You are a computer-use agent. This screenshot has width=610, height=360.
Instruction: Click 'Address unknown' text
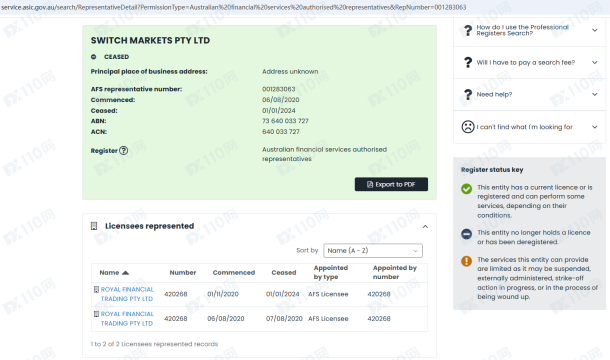tap(290, 72)
